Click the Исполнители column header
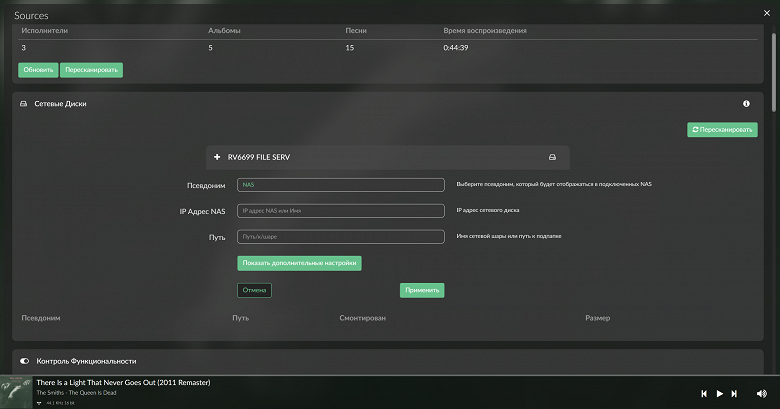The width and height of the screenshot is (780, 409). (x=44, y=30)
